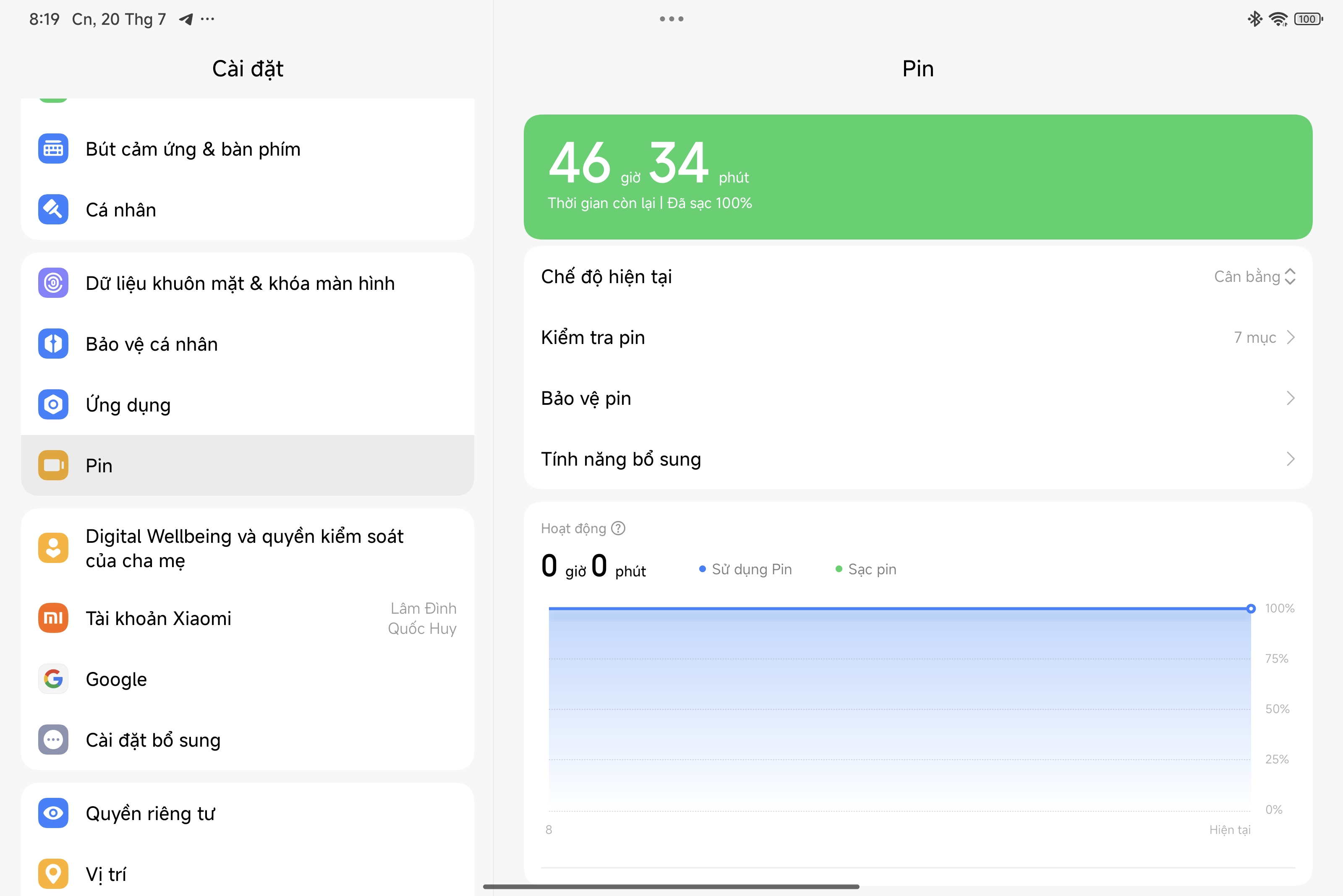1343x896 pixels.
Task: Open Digital Wellbeing and parental controls
Action: pos(248,549)
